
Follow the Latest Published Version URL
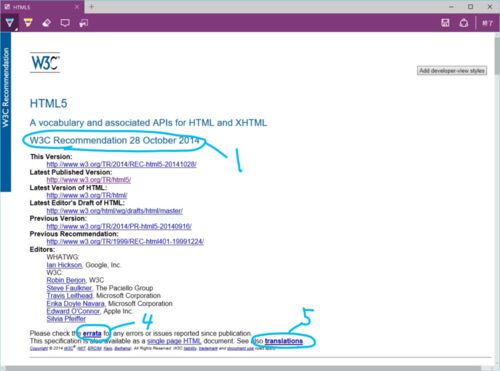click(89, 180)
